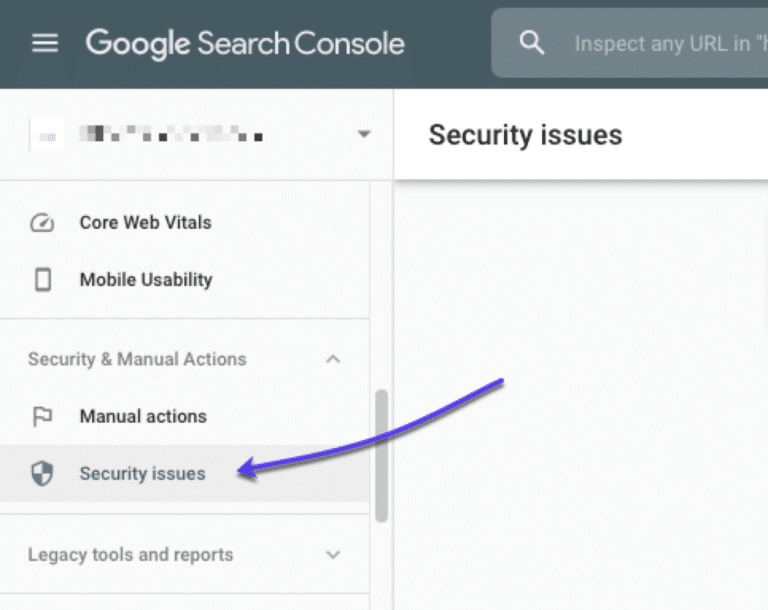This screenshot has width=768, height=610.
Task: Click the sidebar vertical scrollbar
Action: tap(381, 456)
